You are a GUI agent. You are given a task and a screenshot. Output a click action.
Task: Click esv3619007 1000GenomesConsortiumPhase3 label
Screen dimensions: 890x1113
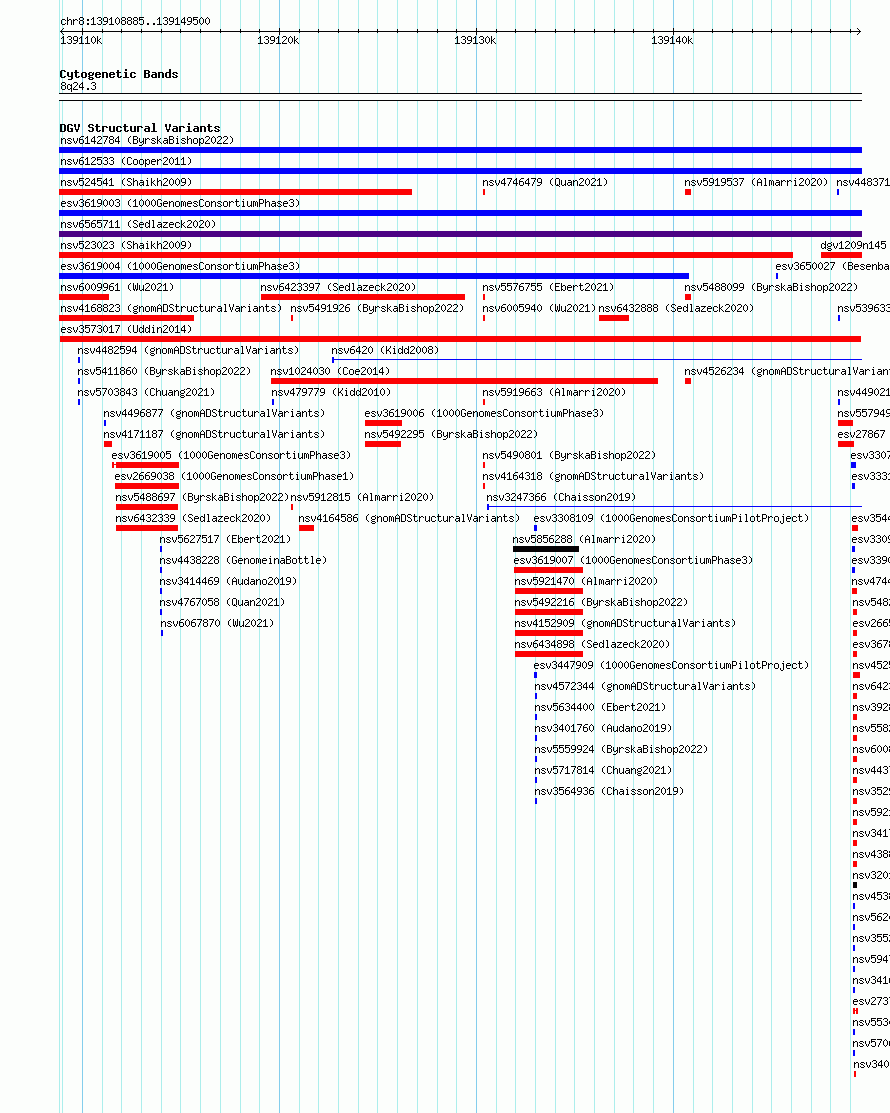tap(634, 561)
